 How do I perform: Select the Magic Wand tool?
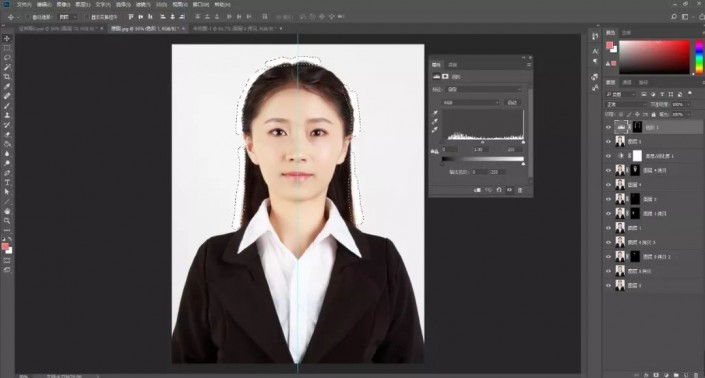pos(7,67)
